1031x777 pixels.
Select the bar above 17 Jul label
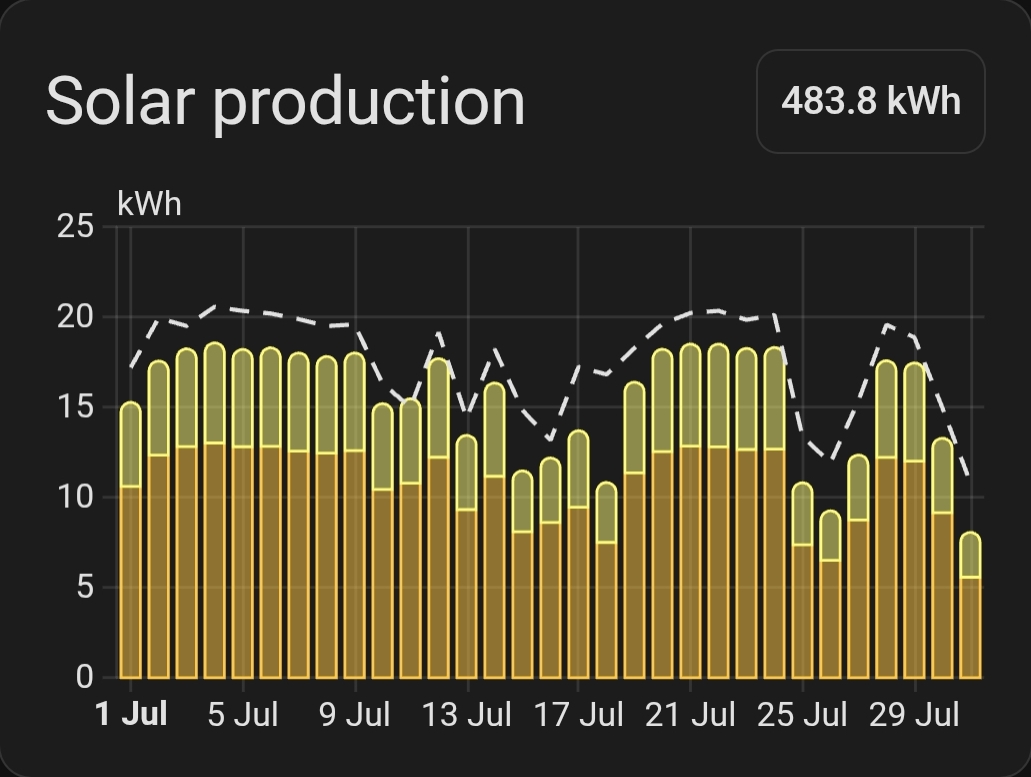tap(578, 554)
